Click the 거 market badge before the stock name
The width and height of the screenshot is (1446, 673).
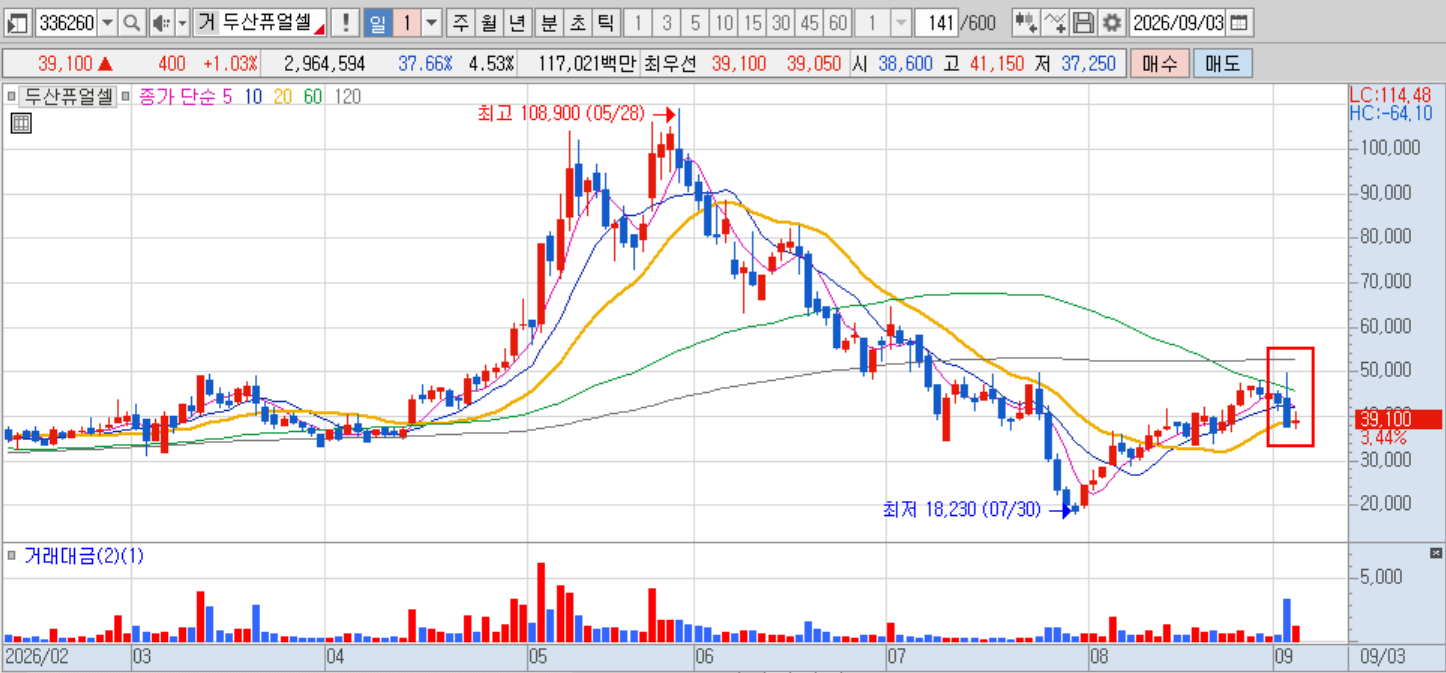click(x=206, y=23)
